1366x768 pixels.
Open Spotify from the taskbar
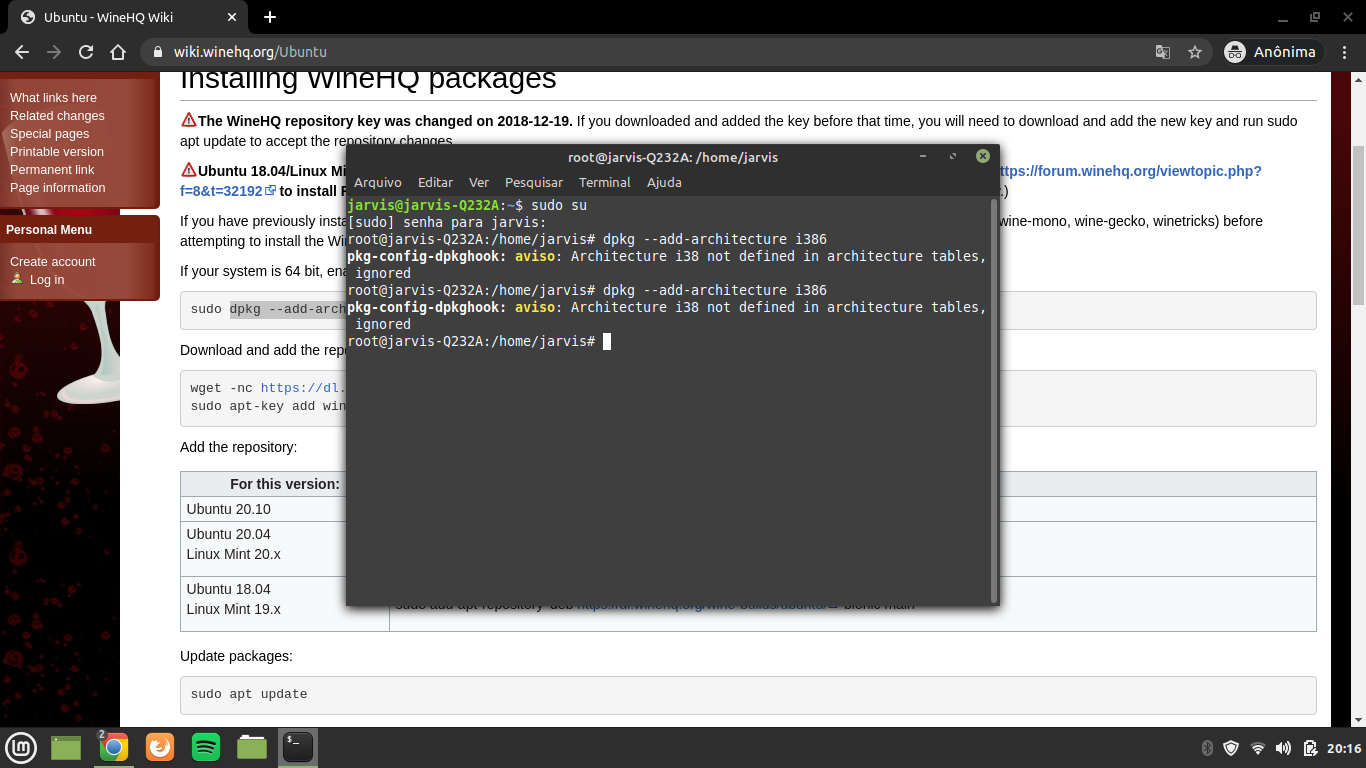point(206,747)
